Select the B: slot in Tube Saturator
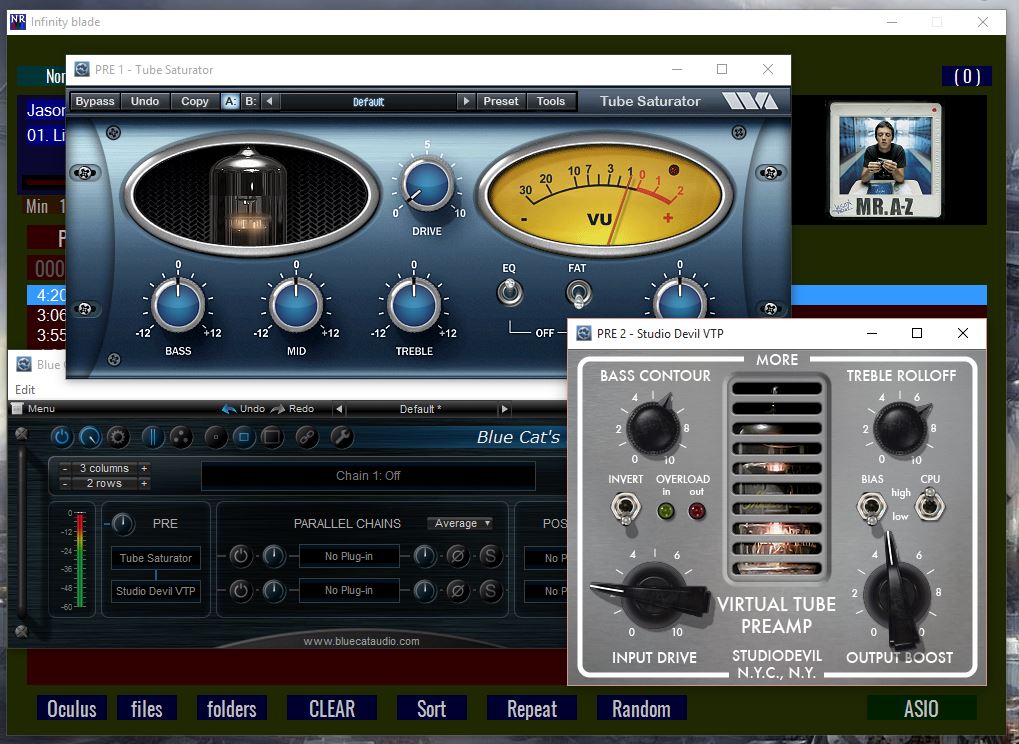The image size is (1019, 744). (250, 101)
